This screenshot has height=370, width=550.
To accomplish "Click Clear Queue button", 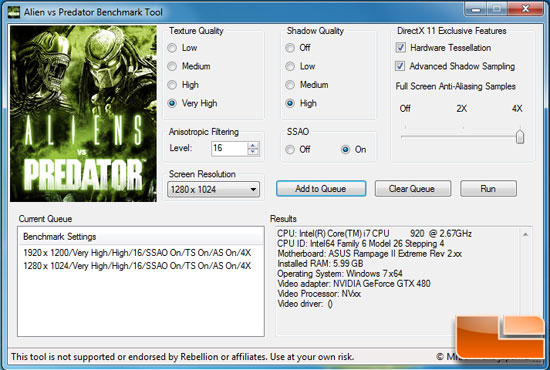I will coord(412,189).
